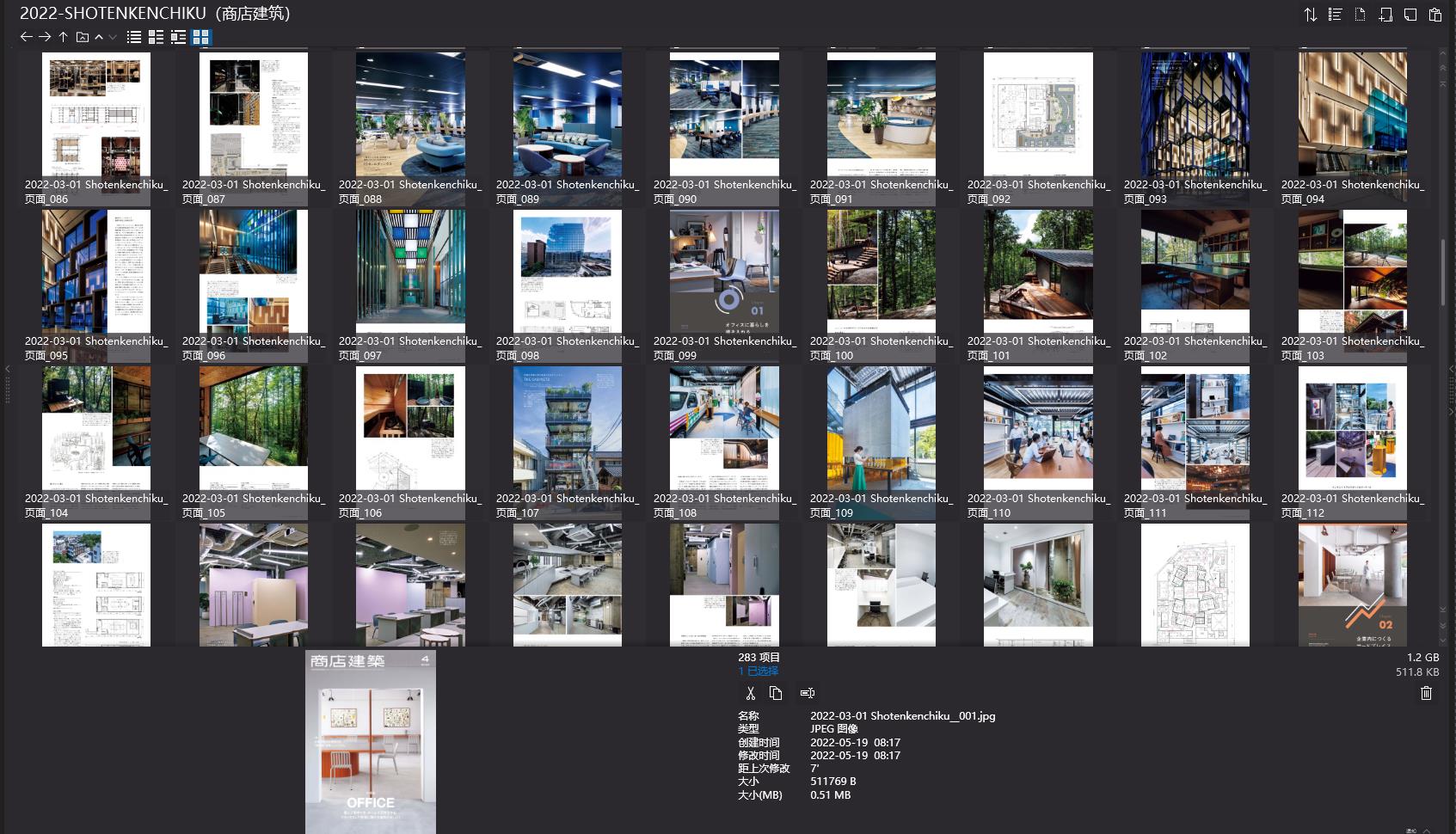Switch to plain list view mode
The height and width of the screenshot is (834, 1456).
[x=134, y=37]
